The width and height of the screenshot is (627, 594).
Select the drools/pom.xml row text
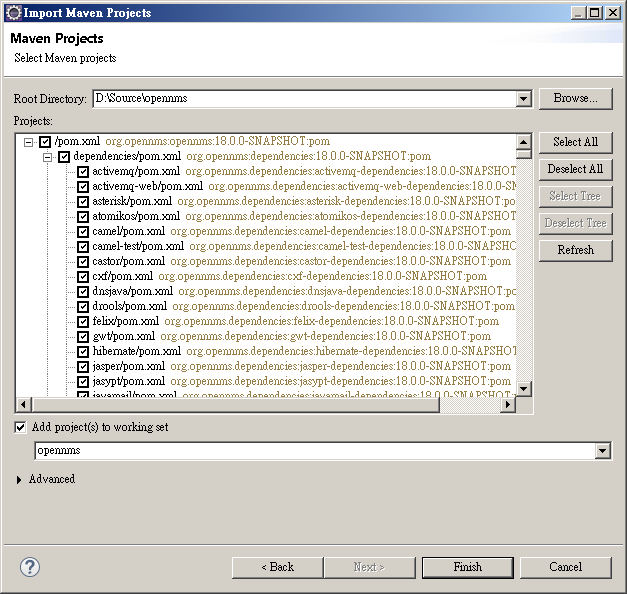[130, 306]
